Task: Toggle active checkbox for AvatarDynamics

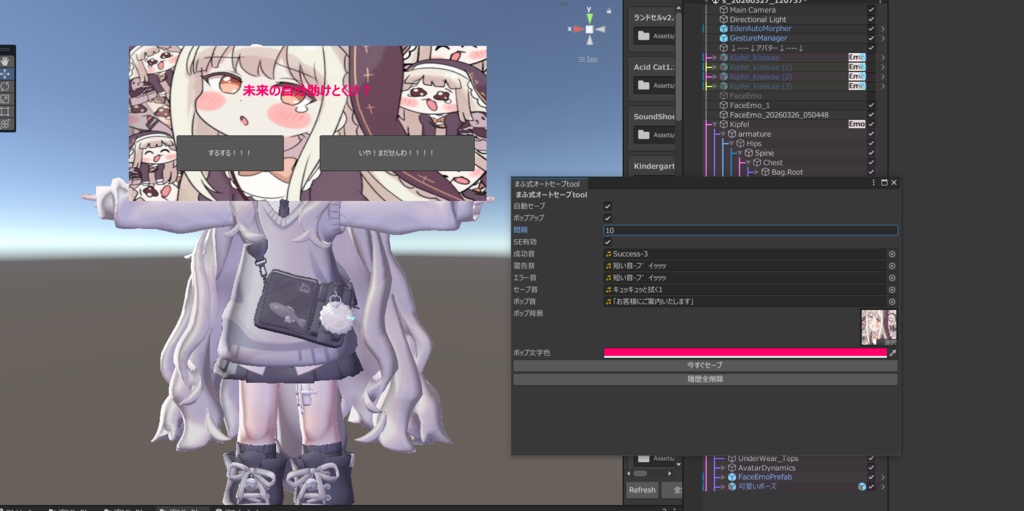Action: click(x=871, y=468)
